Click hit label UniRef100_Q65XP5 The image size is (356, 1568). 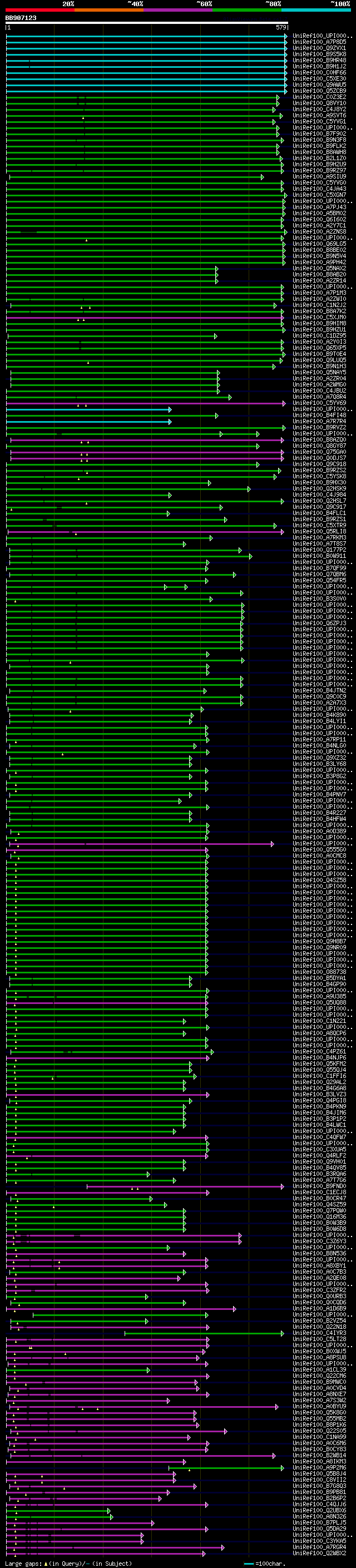319,348
